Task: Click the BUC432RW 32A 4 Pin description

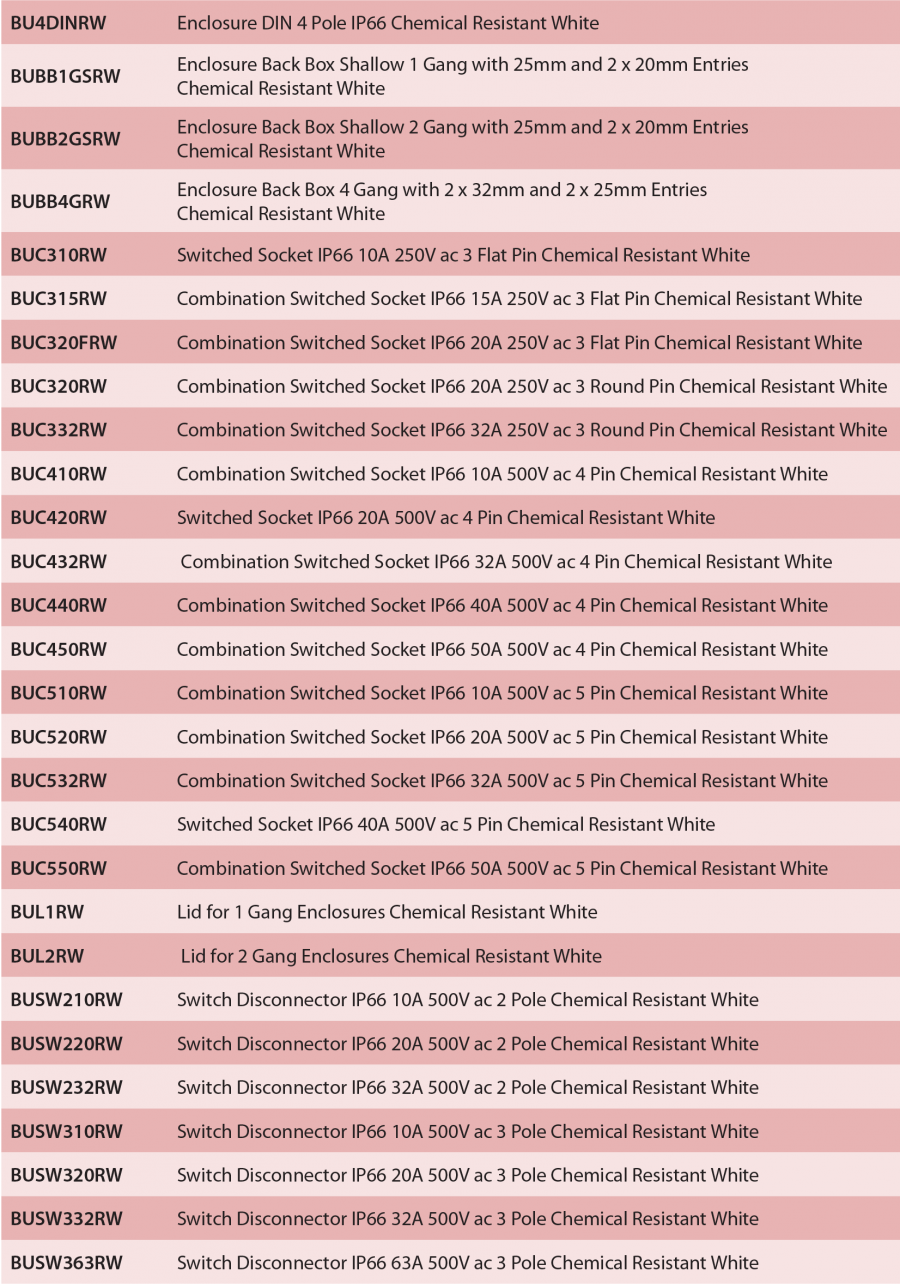Action: click(506, 562)
